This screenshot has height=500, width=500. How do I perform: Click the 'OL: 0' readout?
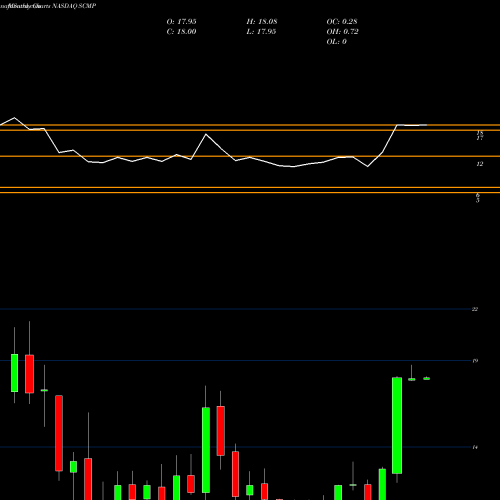336,42
